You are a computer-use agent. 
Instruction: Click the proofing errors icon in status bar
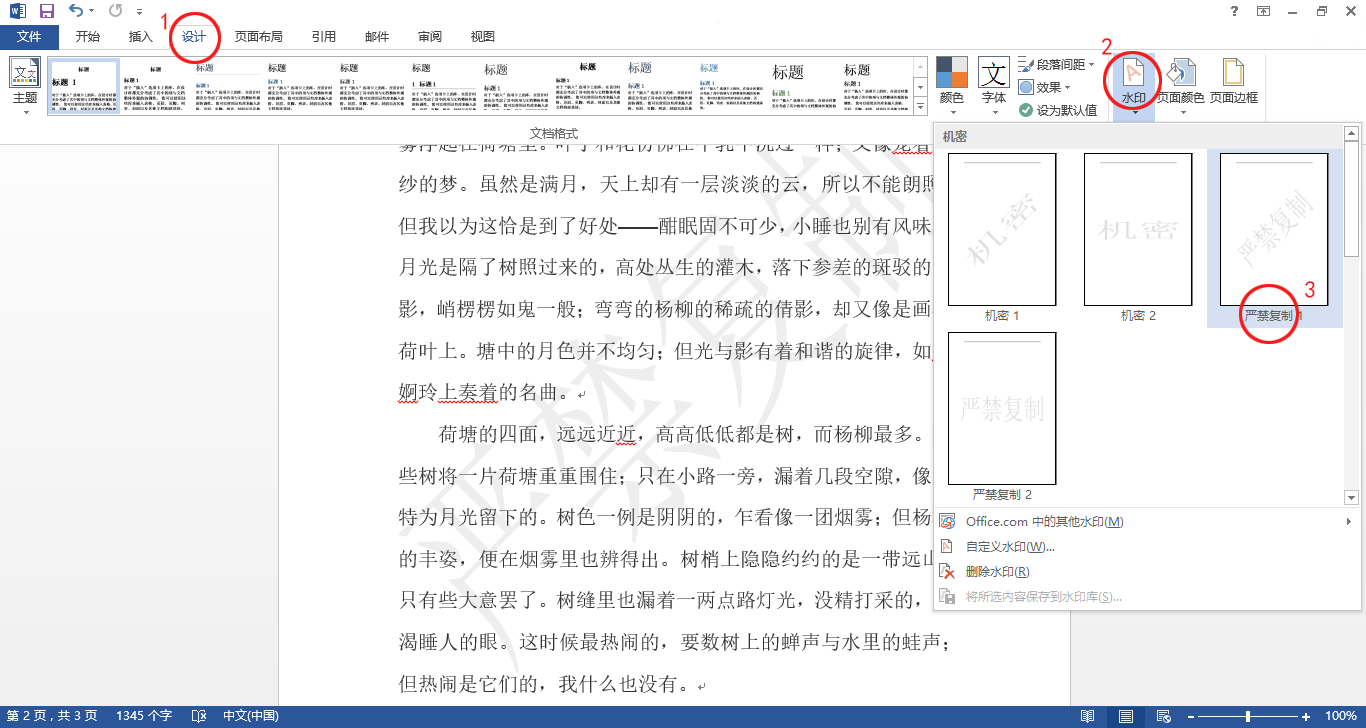(199, 716)
